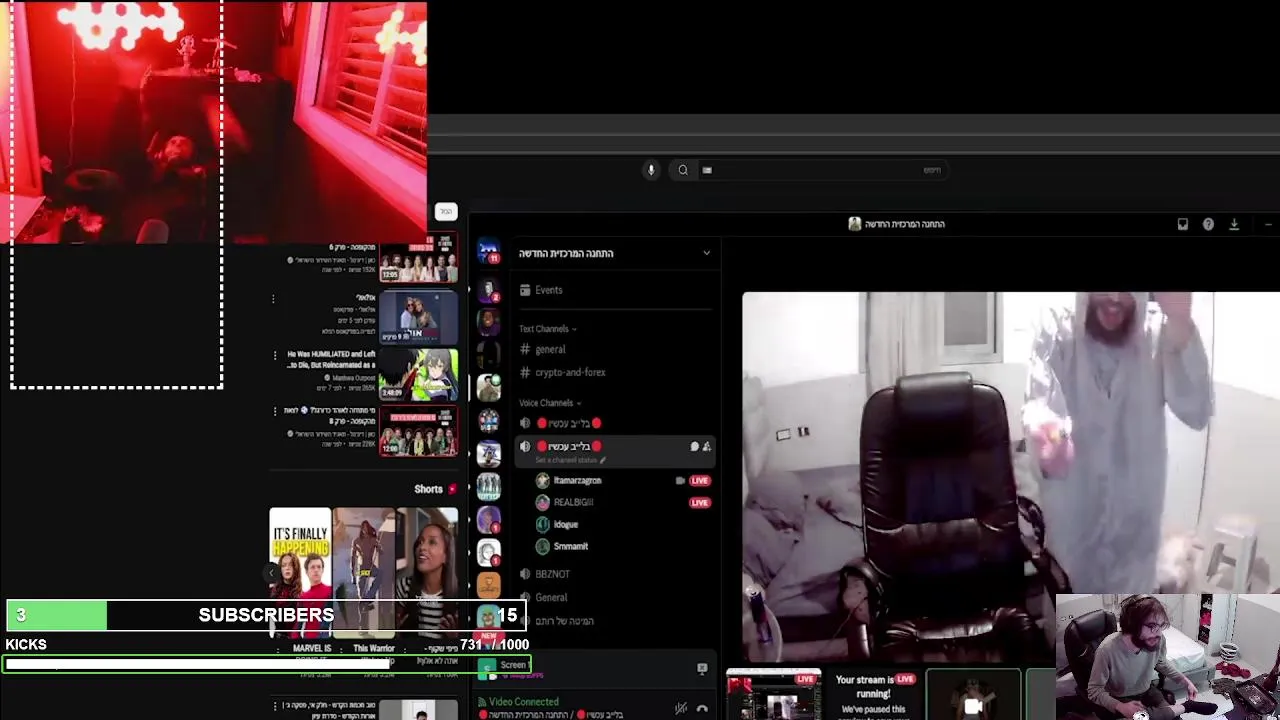Image resolution: width=1280 pixels, height=720 pixels.
Task: Click Shorts carousel previous arrow
Action: pyautogui.click(x=273, y=573)
